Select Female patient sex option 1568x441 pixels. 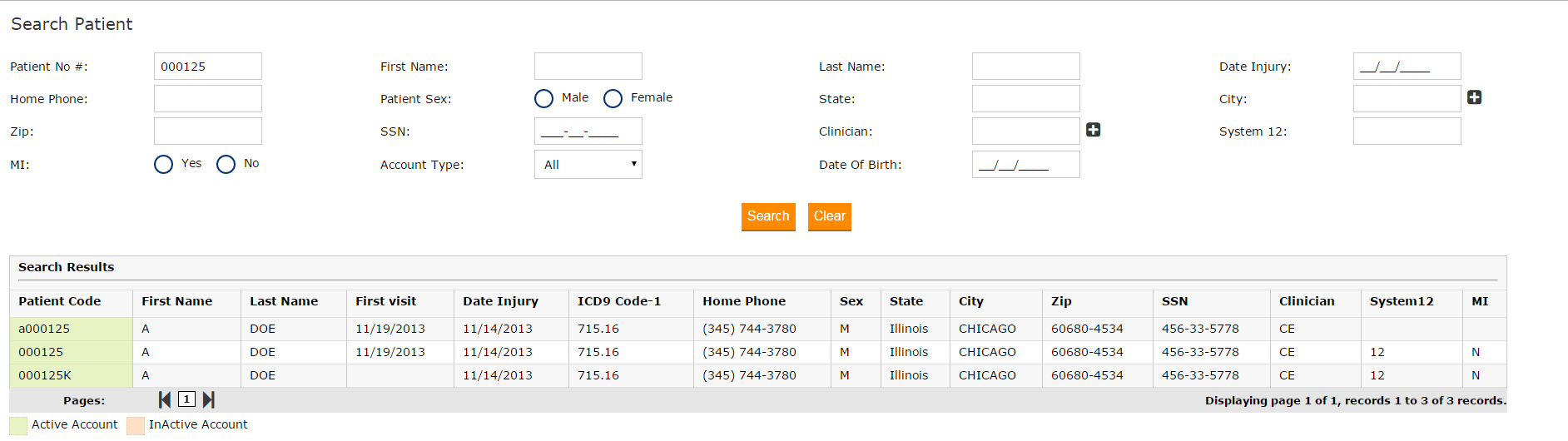click(x=613, y=99)
